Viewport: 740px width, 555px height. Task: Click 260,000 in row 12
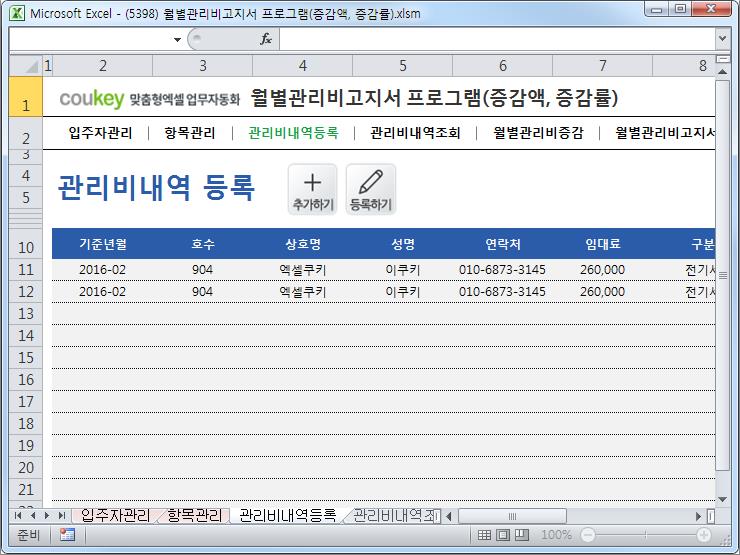click(x=603, y=292)
